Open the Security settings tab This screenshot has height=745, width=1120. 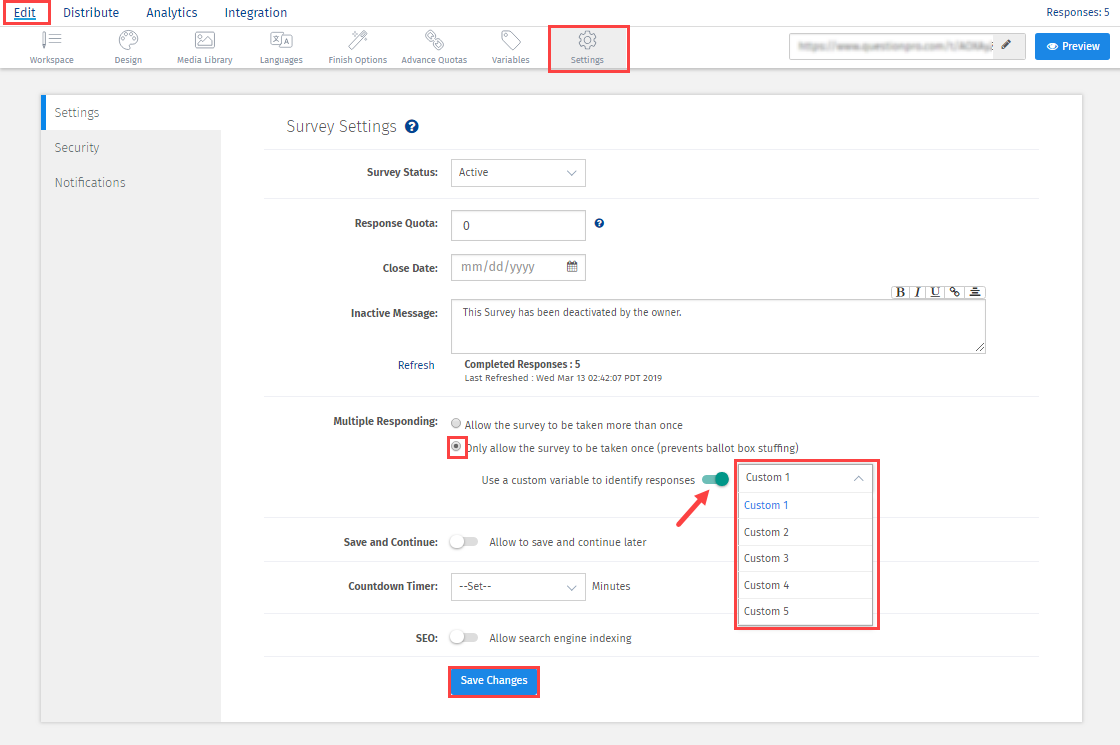[x=77, y=148]
